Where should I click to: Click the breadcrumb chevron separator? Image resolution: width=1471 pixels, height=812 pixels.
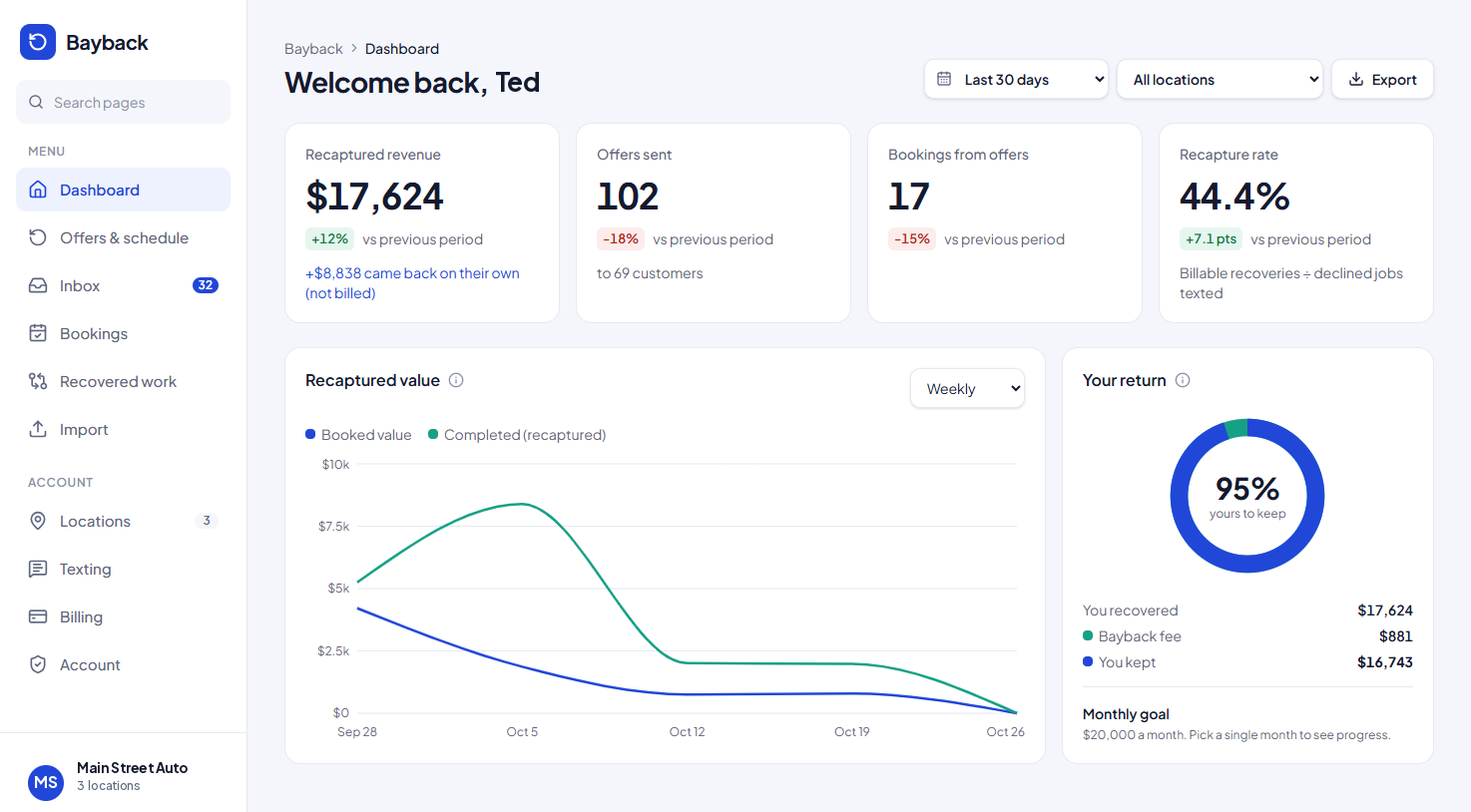354,48
